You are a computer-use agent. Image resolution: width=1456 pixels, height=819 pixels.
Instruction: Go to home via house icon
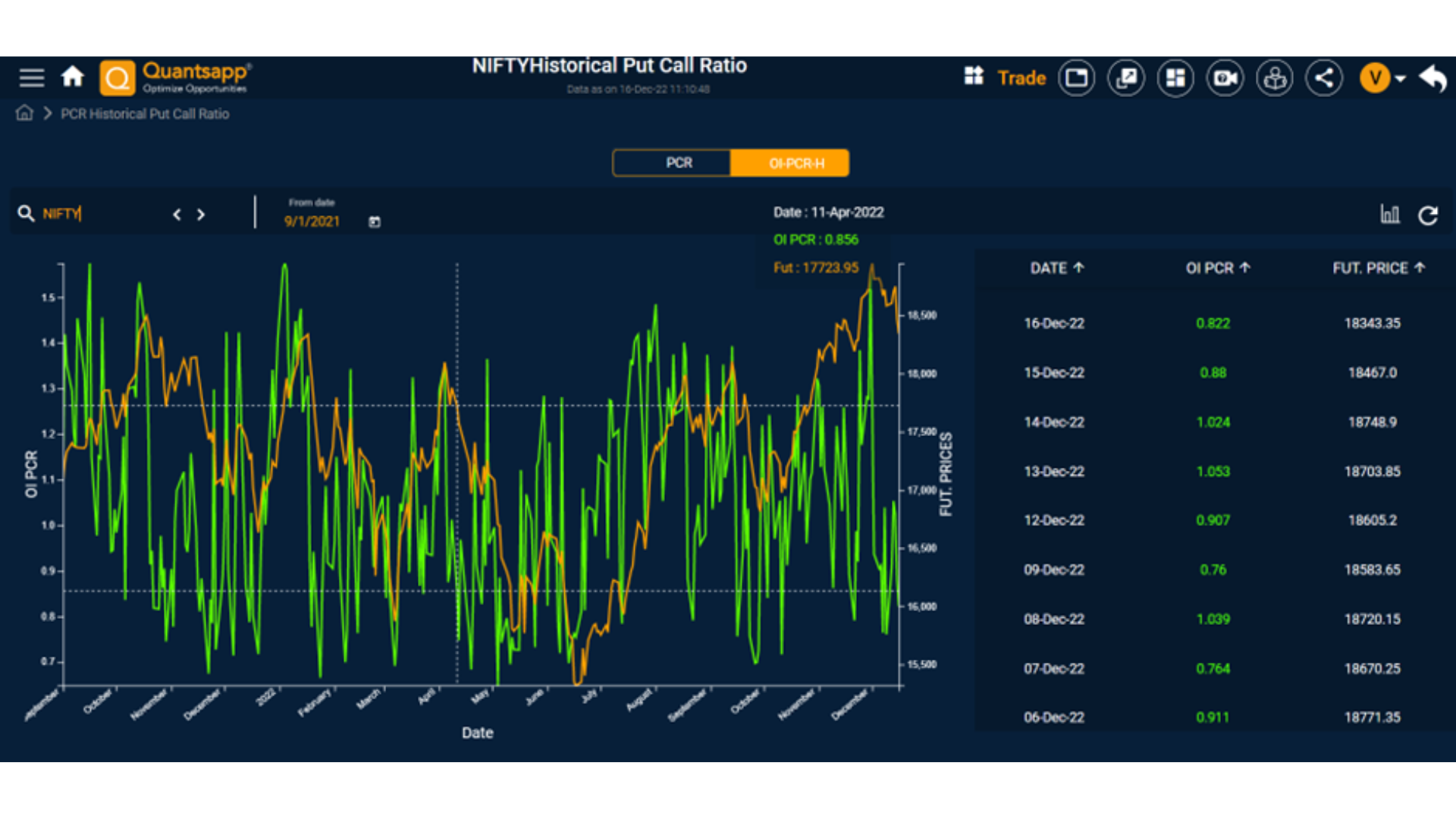[x=73, y=77]
